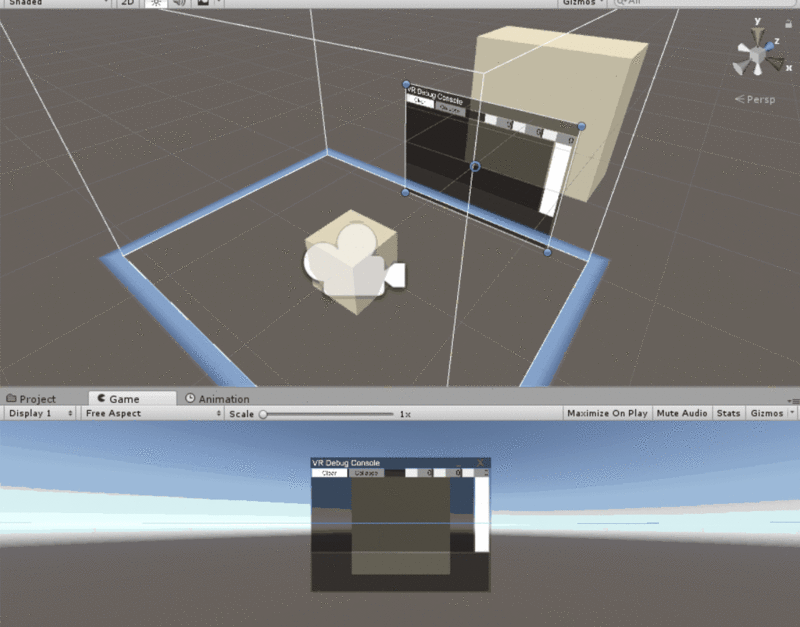Open the Scene view Gizmos dropdown
Viewport: 800px width, 627px height.
(x=582, y=3)
